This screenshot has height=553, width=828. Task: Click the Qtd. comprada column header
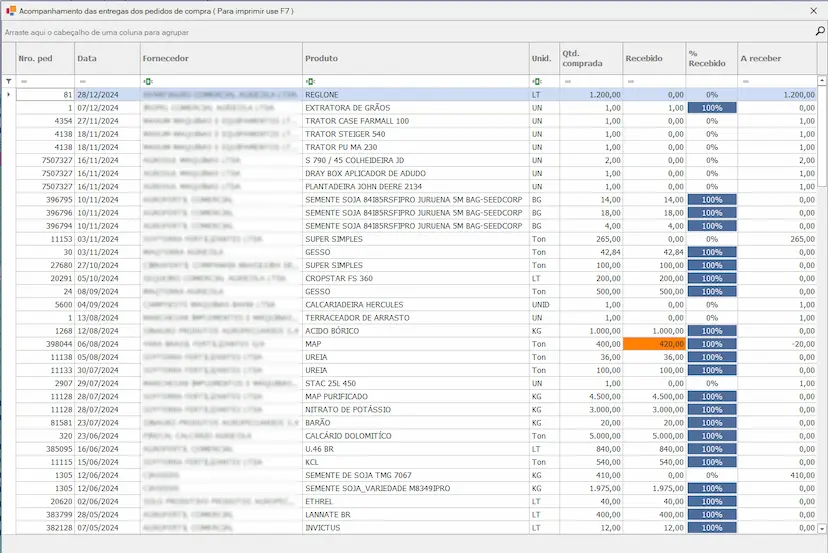click(589, 59)
